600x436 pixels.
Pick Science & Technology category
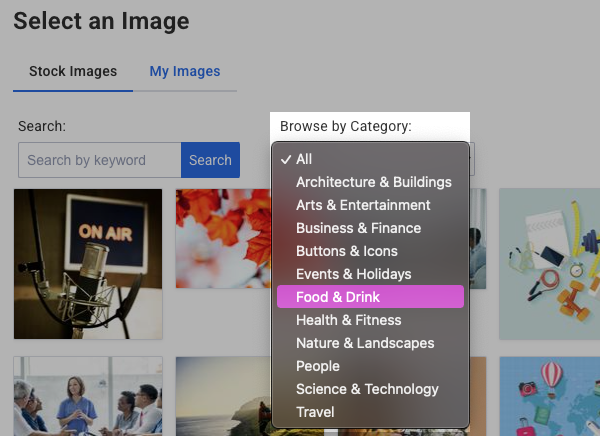click(x=367, y=389)
